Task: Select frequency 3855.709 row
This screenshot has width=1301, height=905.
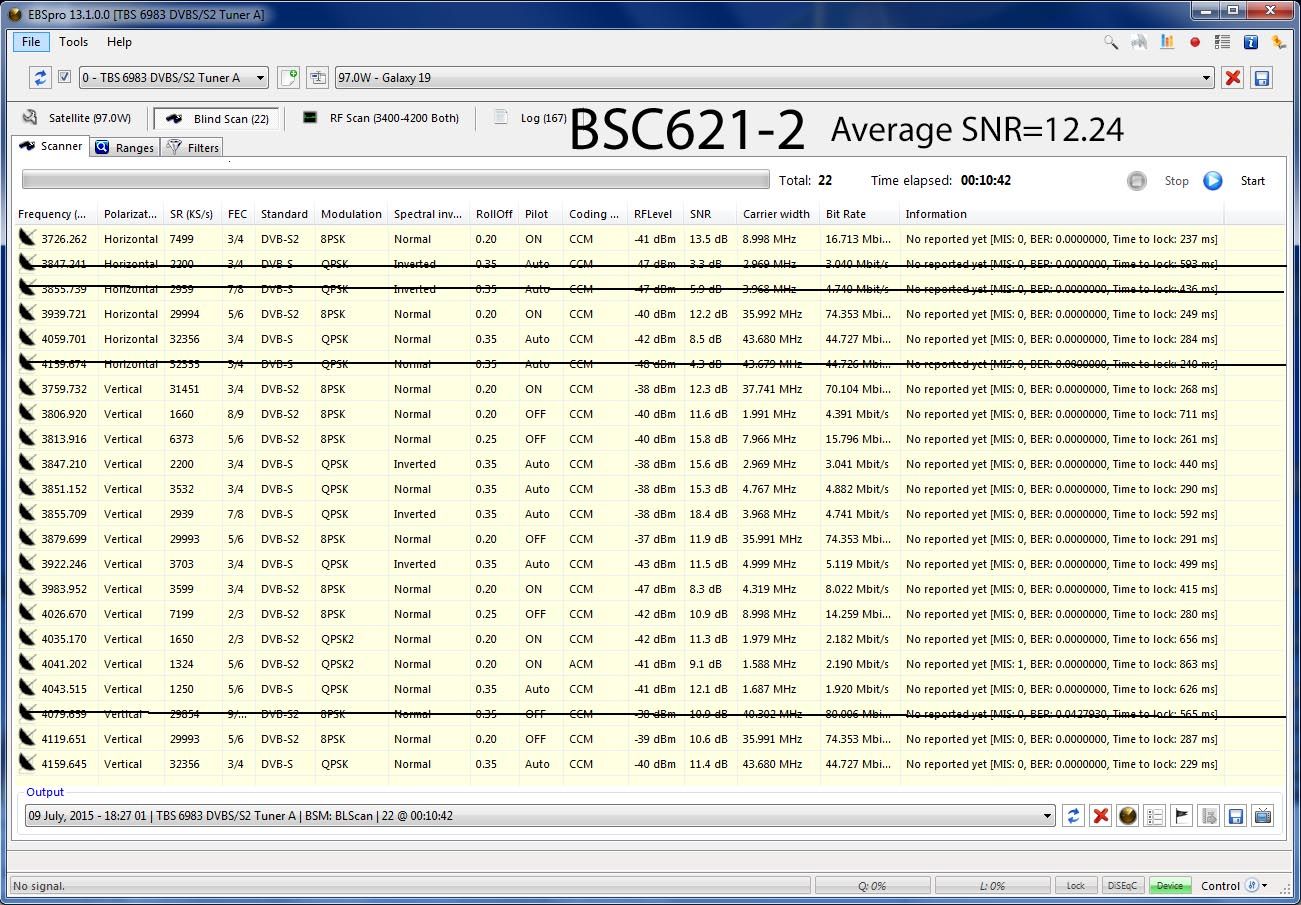Action: click(650, 514)
